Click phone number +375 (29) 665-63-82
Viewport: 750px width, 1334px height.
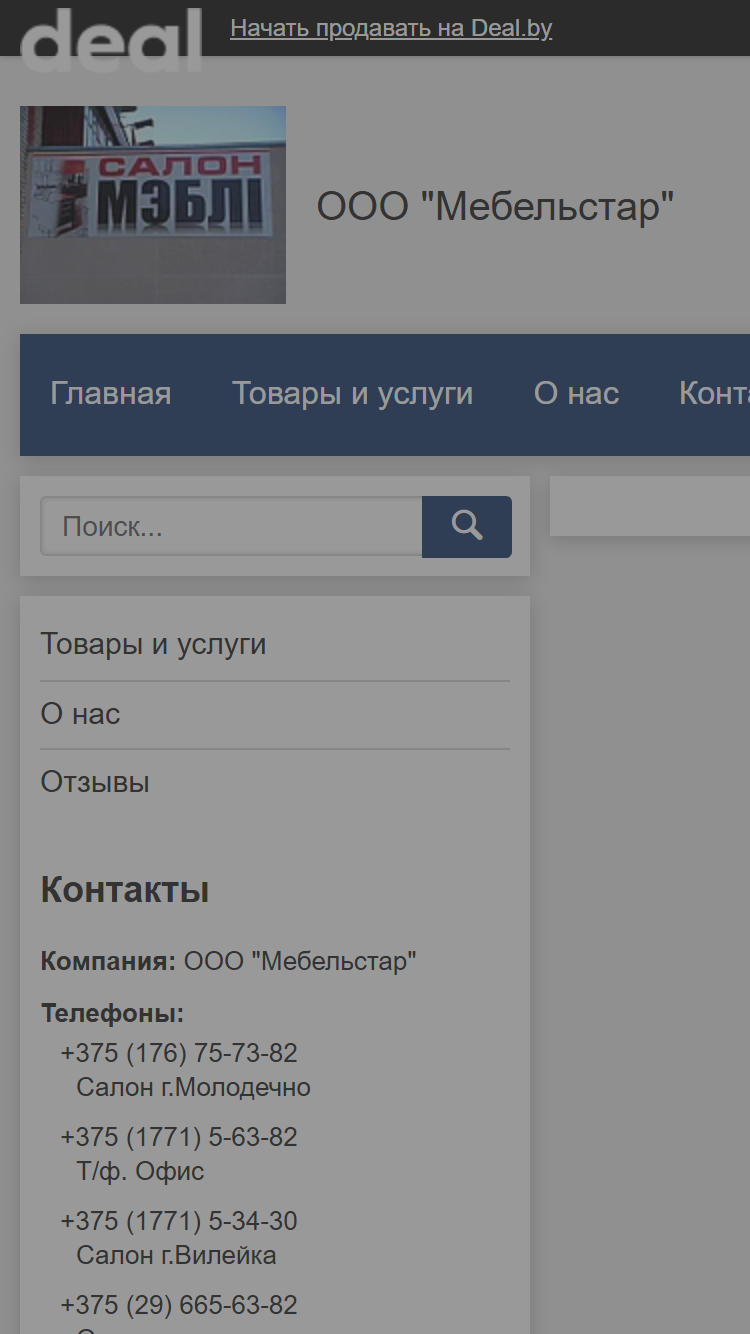179,1305
